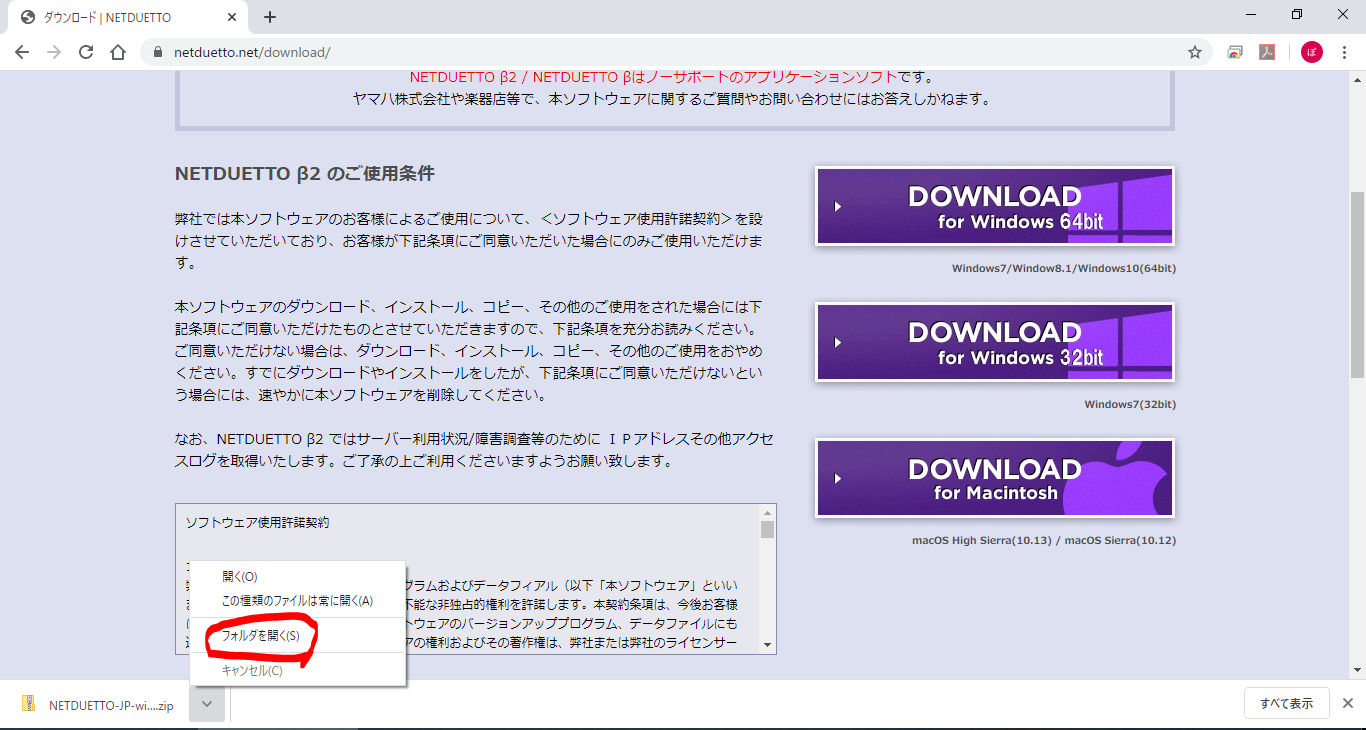This screenshot has height=730, width=1366.
Task: Open the extension icon left of the PDF icon
Action: pyautogui.click(x=1235, y=52)
